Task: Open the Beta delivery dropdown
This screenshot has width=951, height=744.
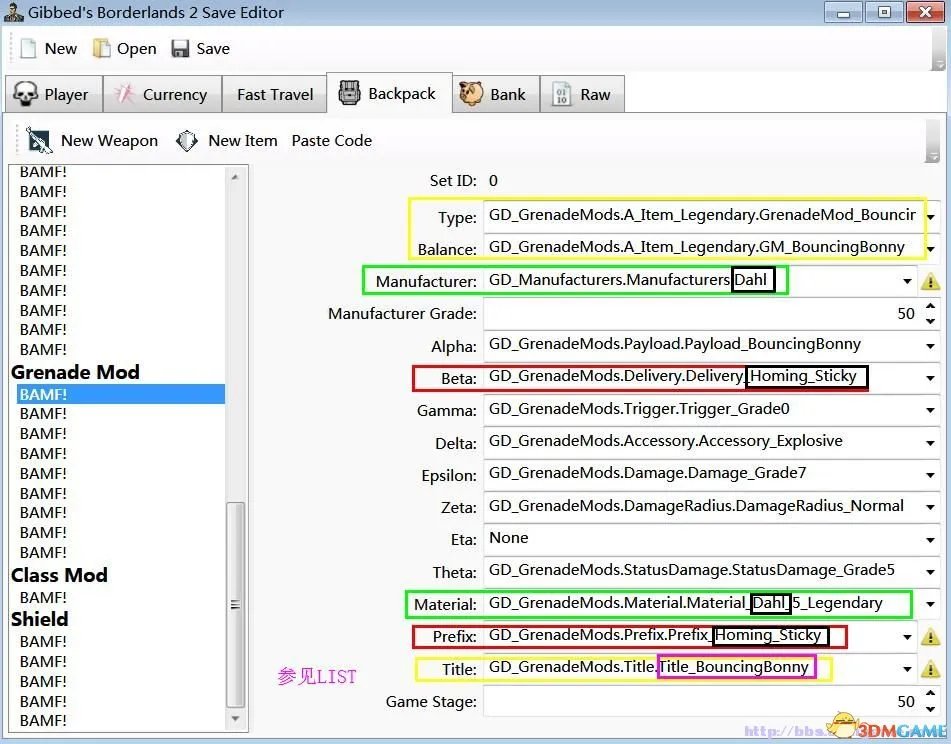Action: pyautogui.click(x=931, y=378)
